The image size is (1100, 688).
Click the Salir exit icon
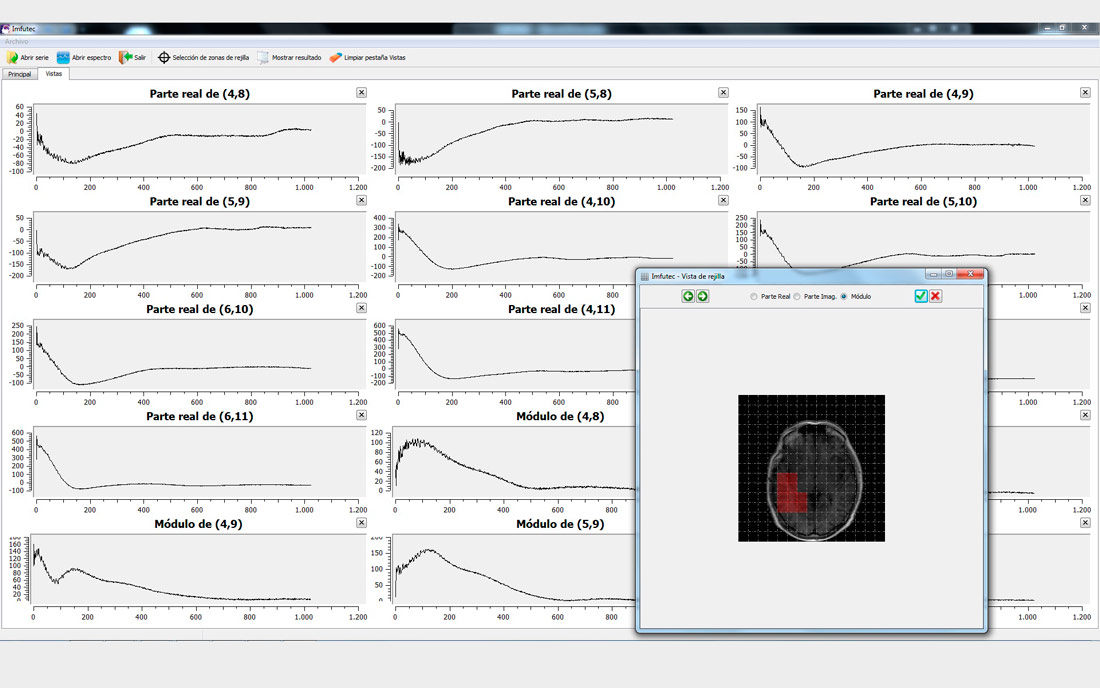pyautogui.click(x=126, y=58)
